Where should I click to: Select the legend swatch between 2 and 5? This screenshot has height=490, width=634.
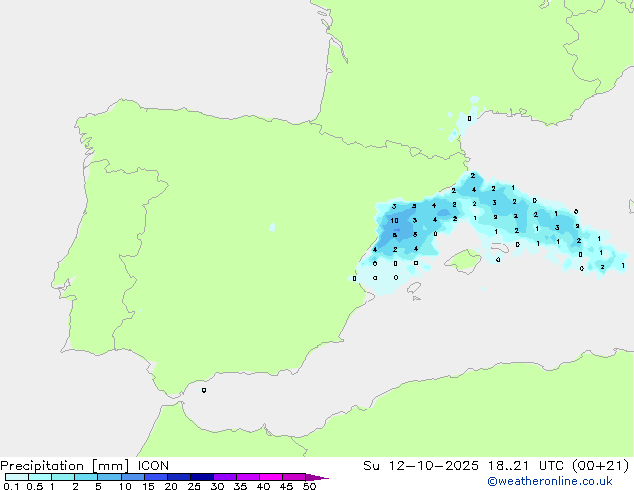click(x=87, y=477)
